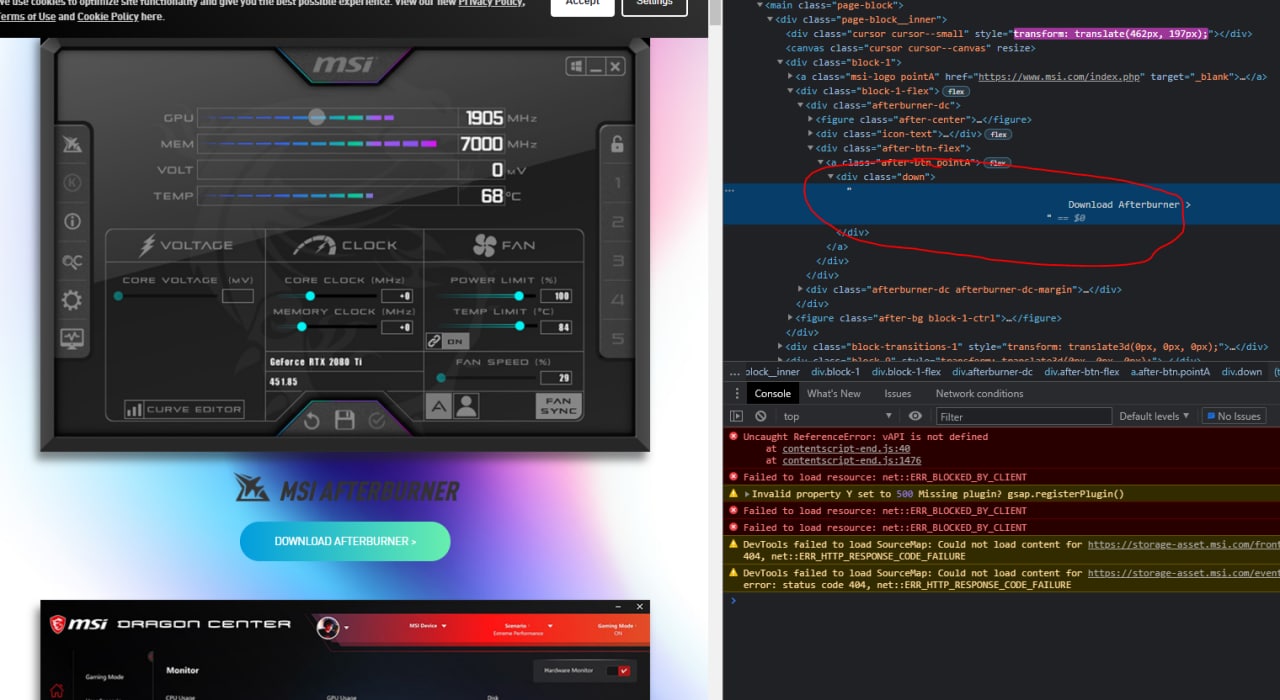
Task: Open Afterburner information (i) icon
Action: pos(72,222)
